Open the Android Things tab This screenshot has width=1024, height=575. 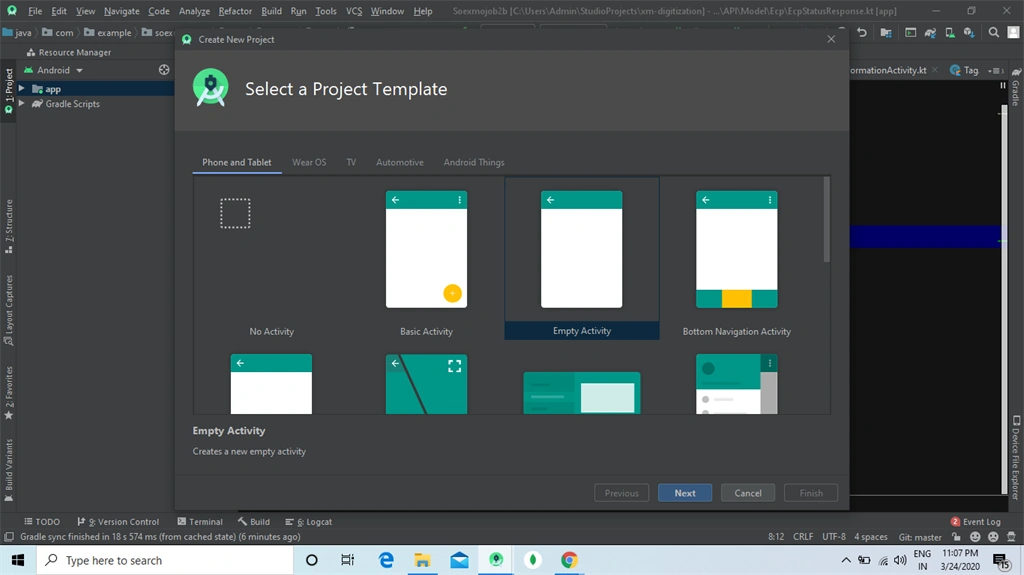coord(474,162)
